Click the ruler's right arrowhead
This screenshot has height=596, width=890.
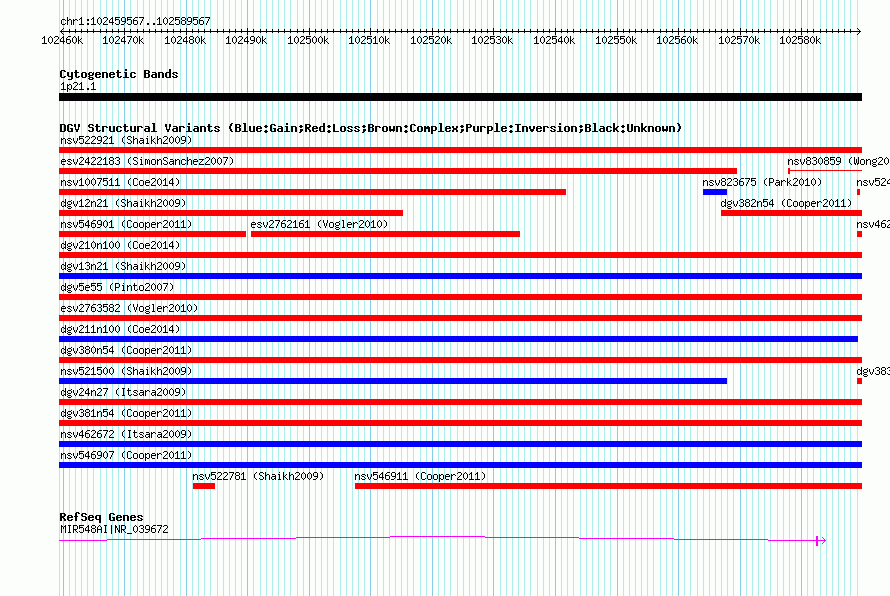point(859,31)
